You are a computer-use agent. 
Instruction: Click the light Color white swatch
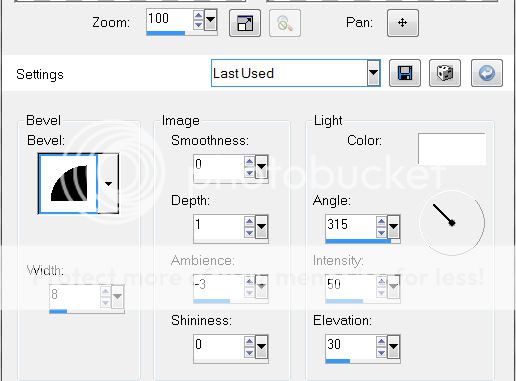tap(452, 149)
